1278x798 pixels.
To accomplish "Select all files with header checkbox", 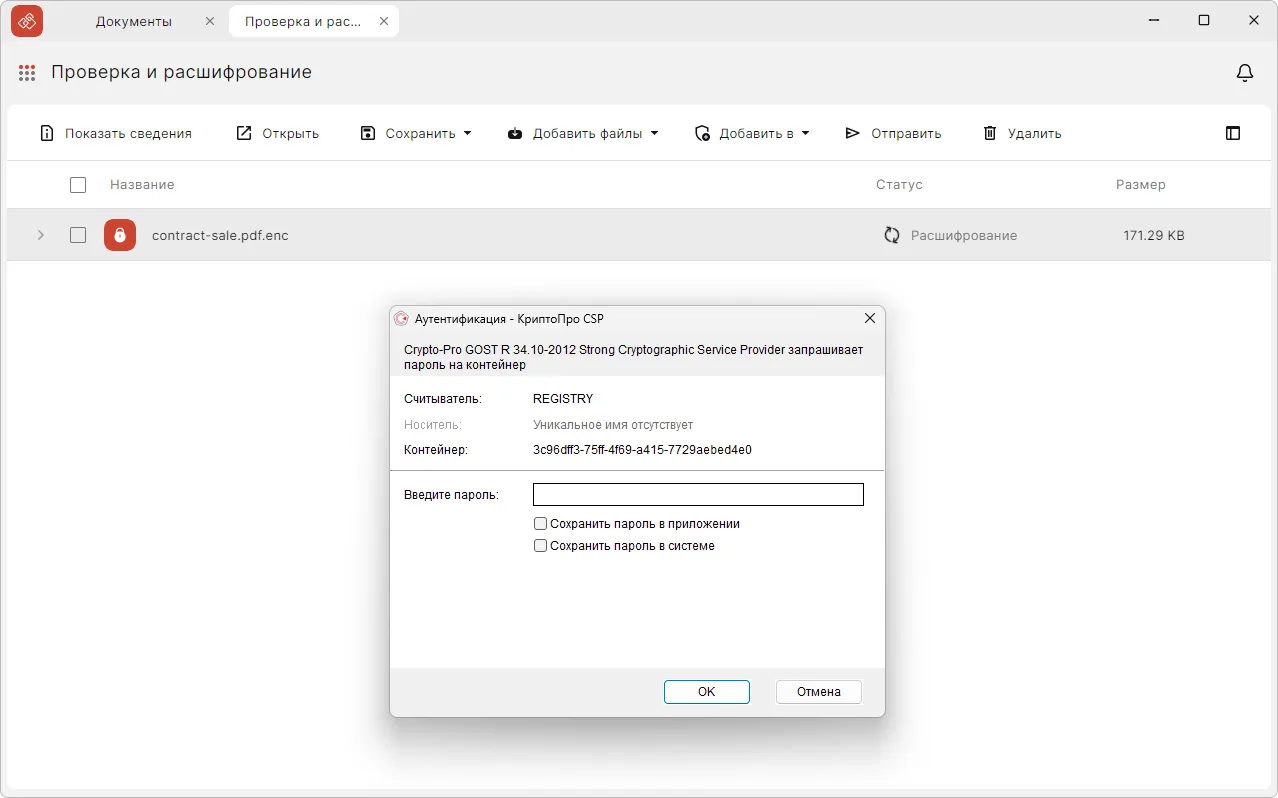I will 78,185.
